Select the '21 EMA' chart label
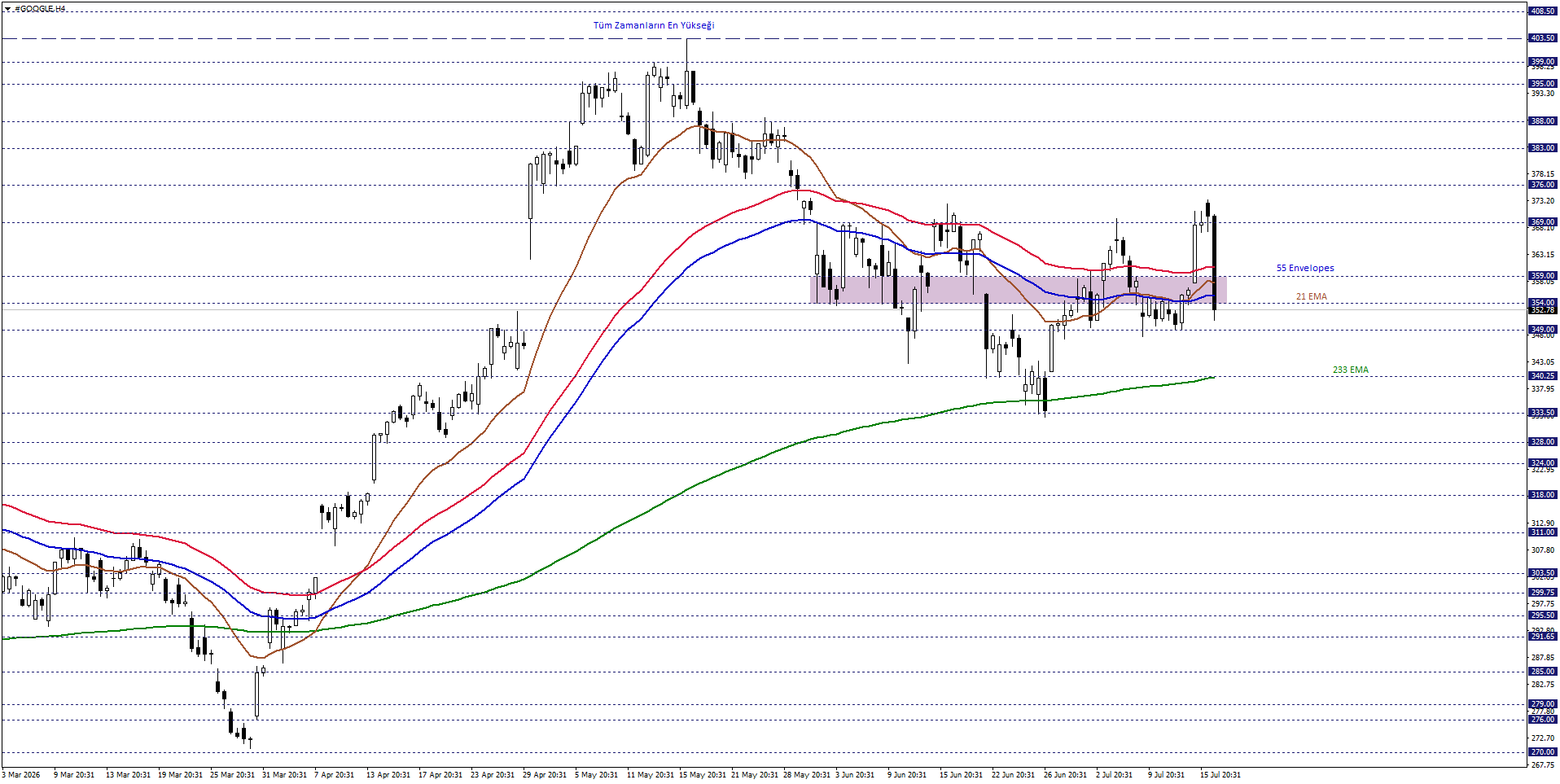The width and height of the screenshot is (1560, 784). click(x=1312, y=296)
